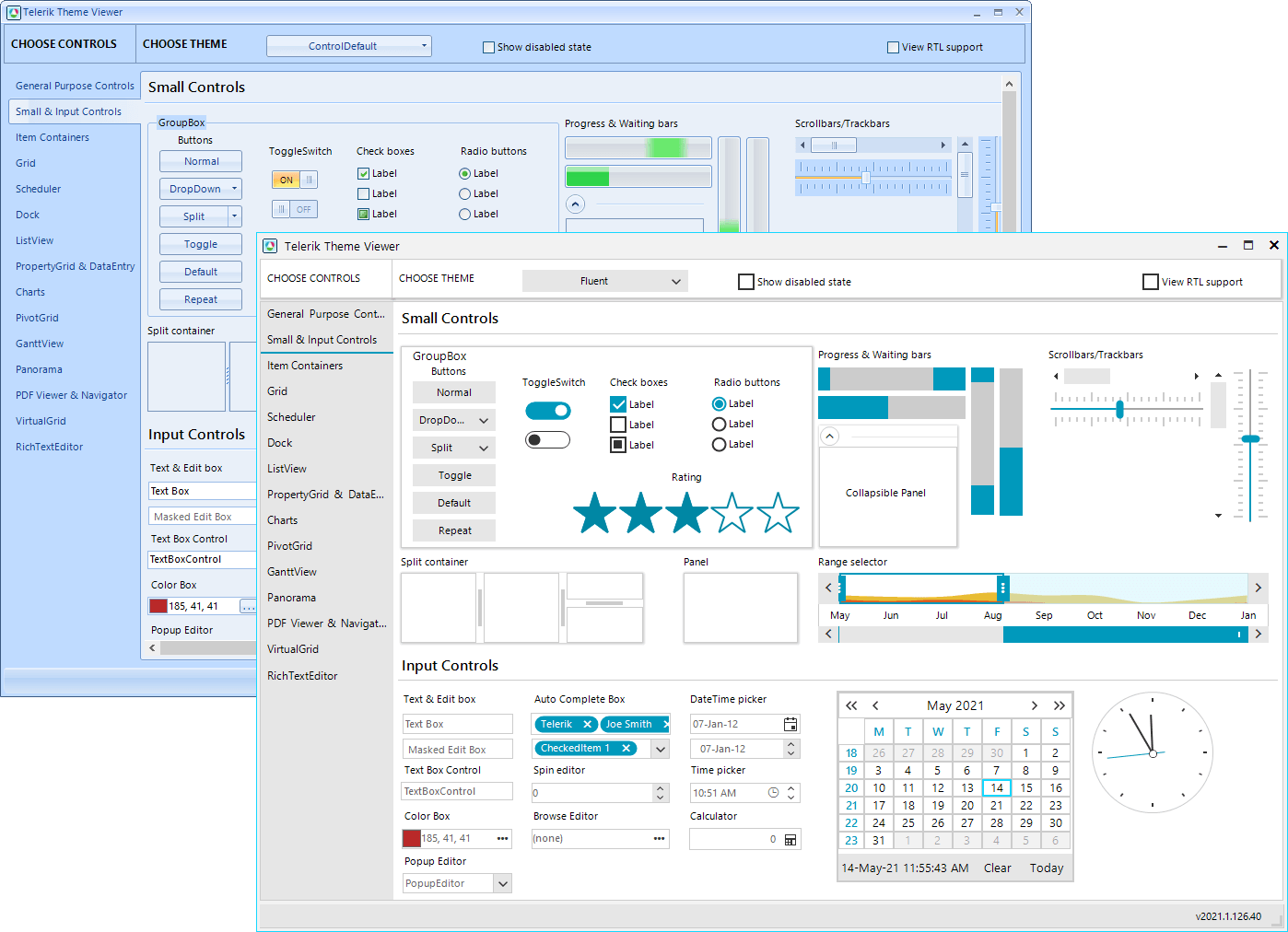Jump forward a year in calendar
The image size is (1288, 932).
tap(1060, 705)
